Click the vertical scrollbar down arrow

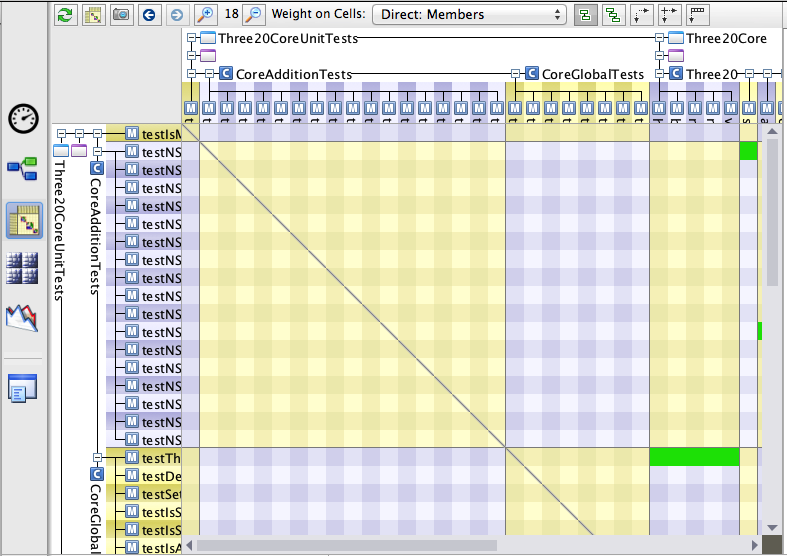tap(772, 527)
